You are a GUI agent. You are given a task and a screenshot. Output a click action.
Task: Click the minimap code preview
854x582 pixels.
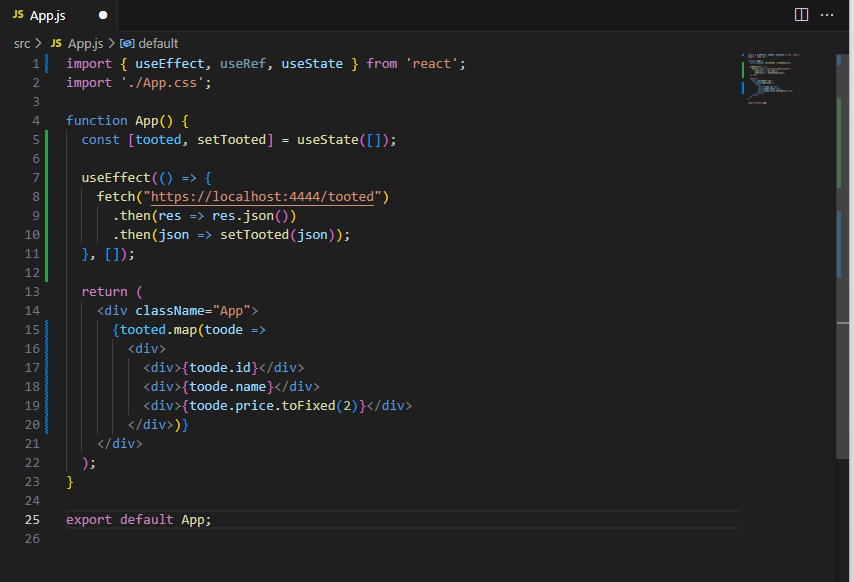tap(770, 78)
